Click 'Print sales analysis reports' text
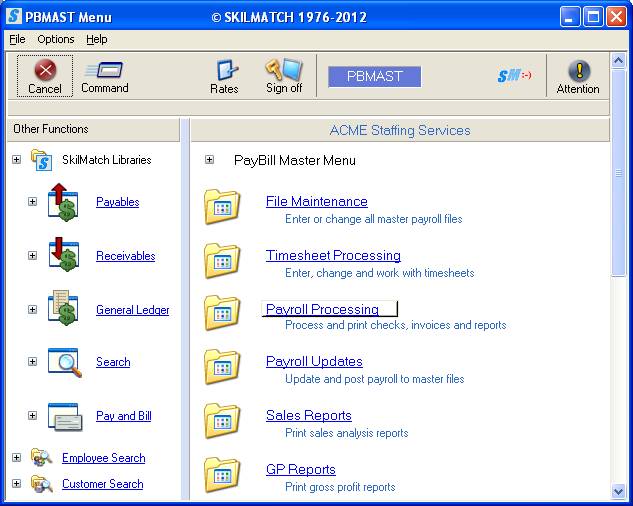 (346, 433)
